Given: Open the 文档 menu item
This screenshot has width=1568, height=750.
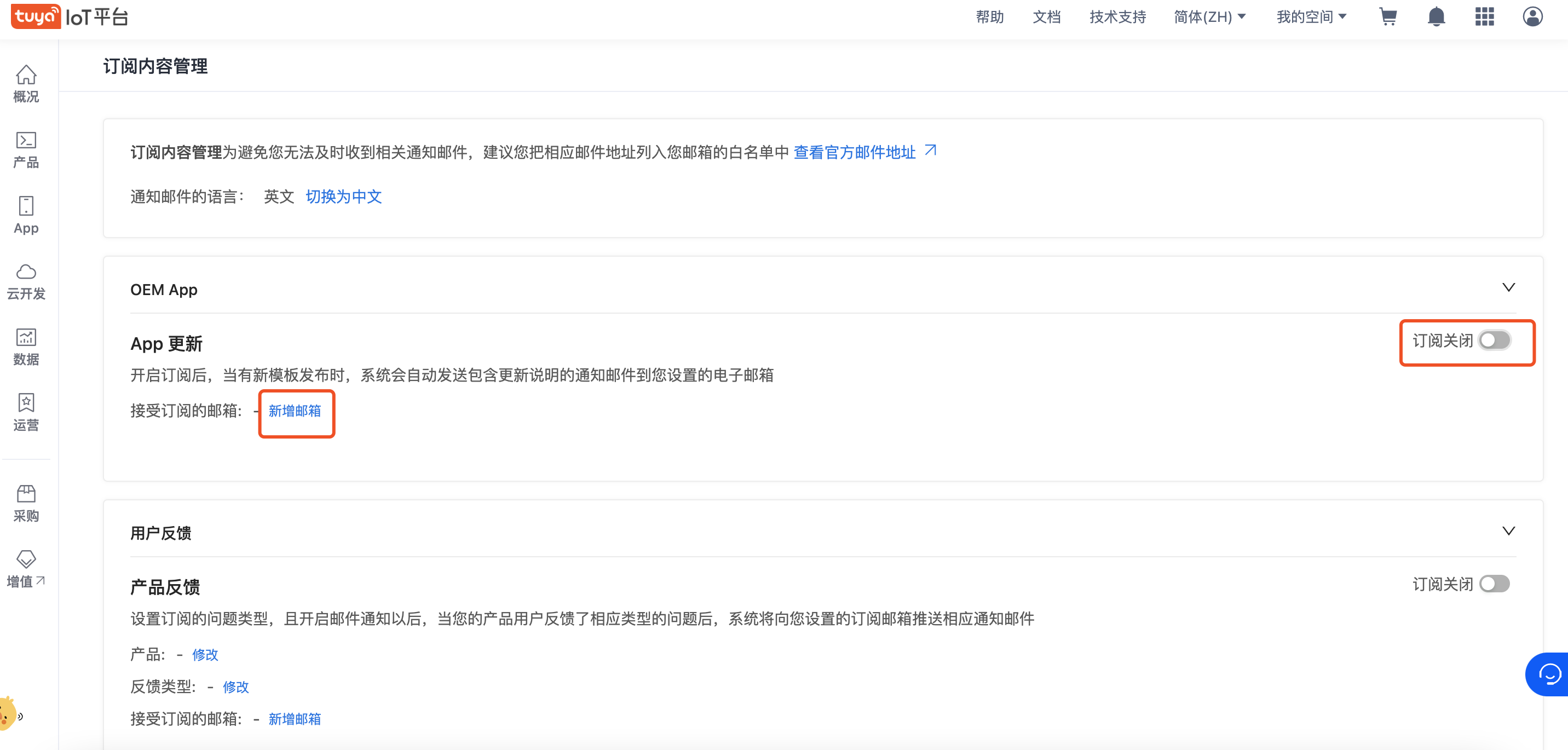Looking at the screenshot, I should tap(1046, 16).
